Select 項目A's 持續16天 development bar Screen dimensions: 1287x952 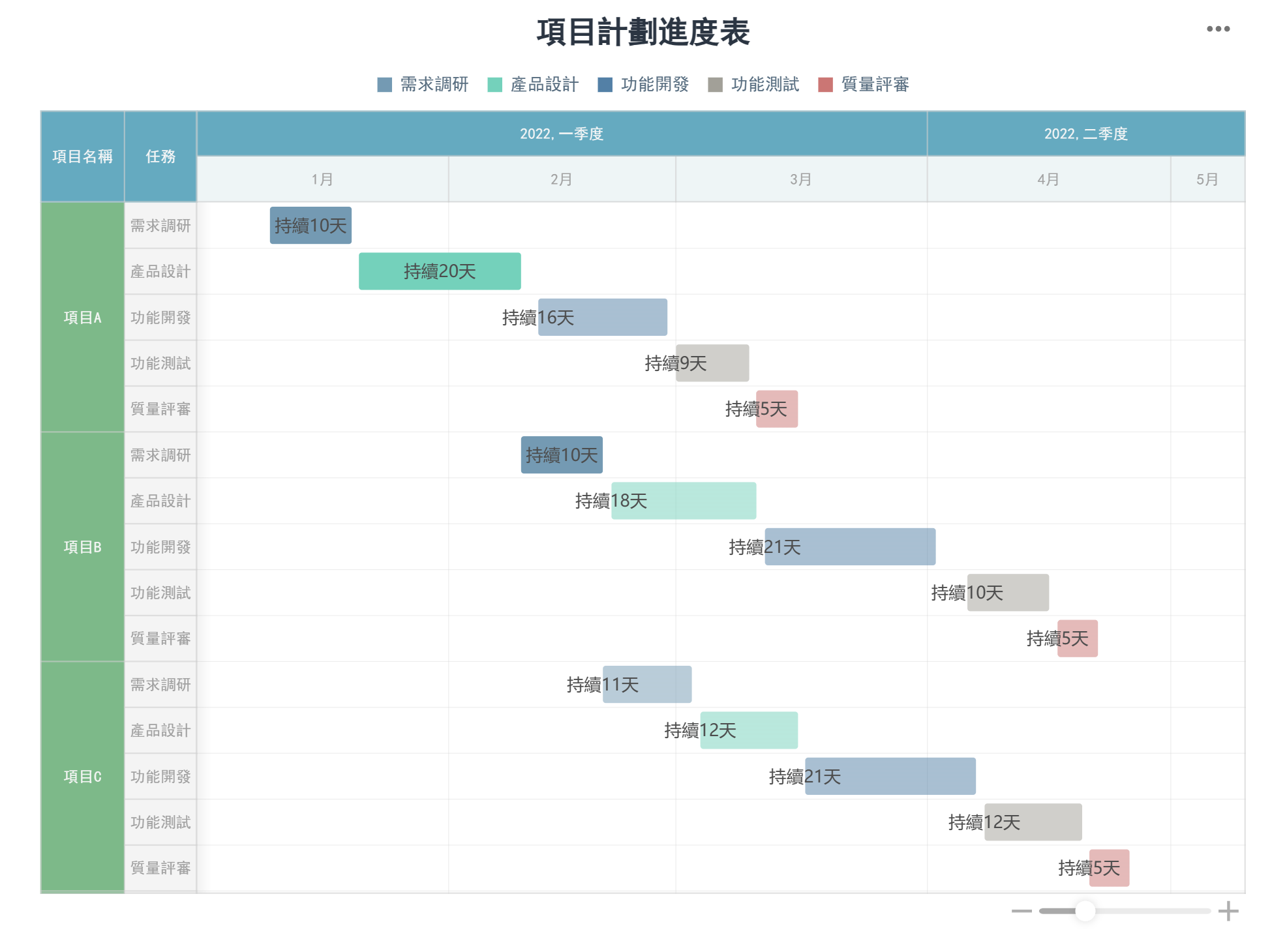[602, 318]
